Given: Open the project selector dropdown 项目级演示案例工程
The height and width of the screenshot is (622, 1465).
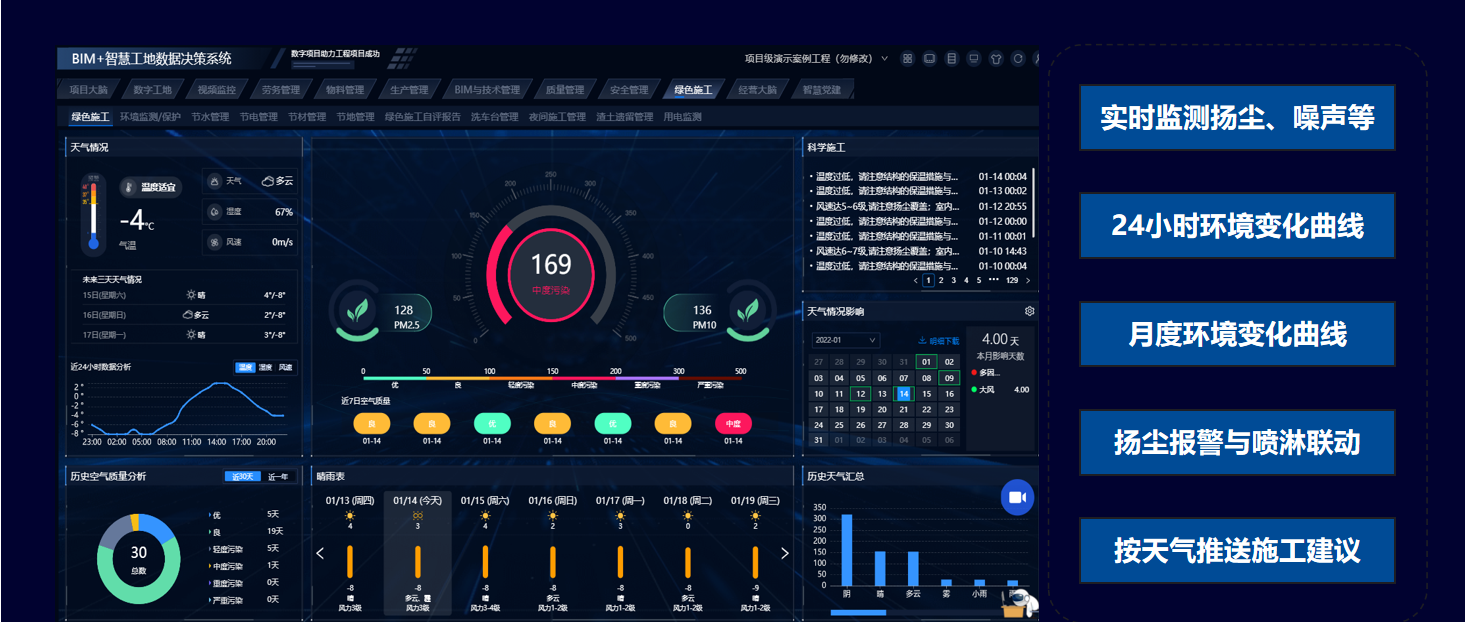Looking at the screenshot, I should pos(816,59).
